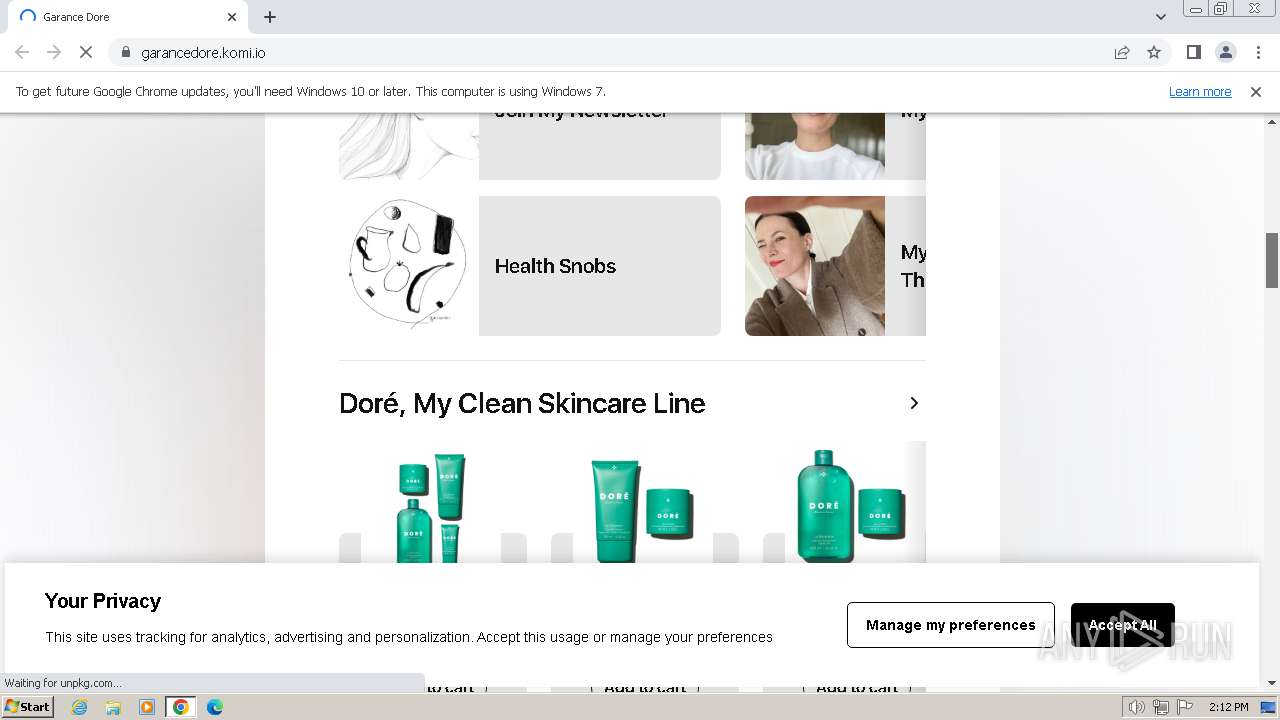Open the top-right portrait photo card
This screenshot has height=720, width=1280.
click(x=835, y=146)
